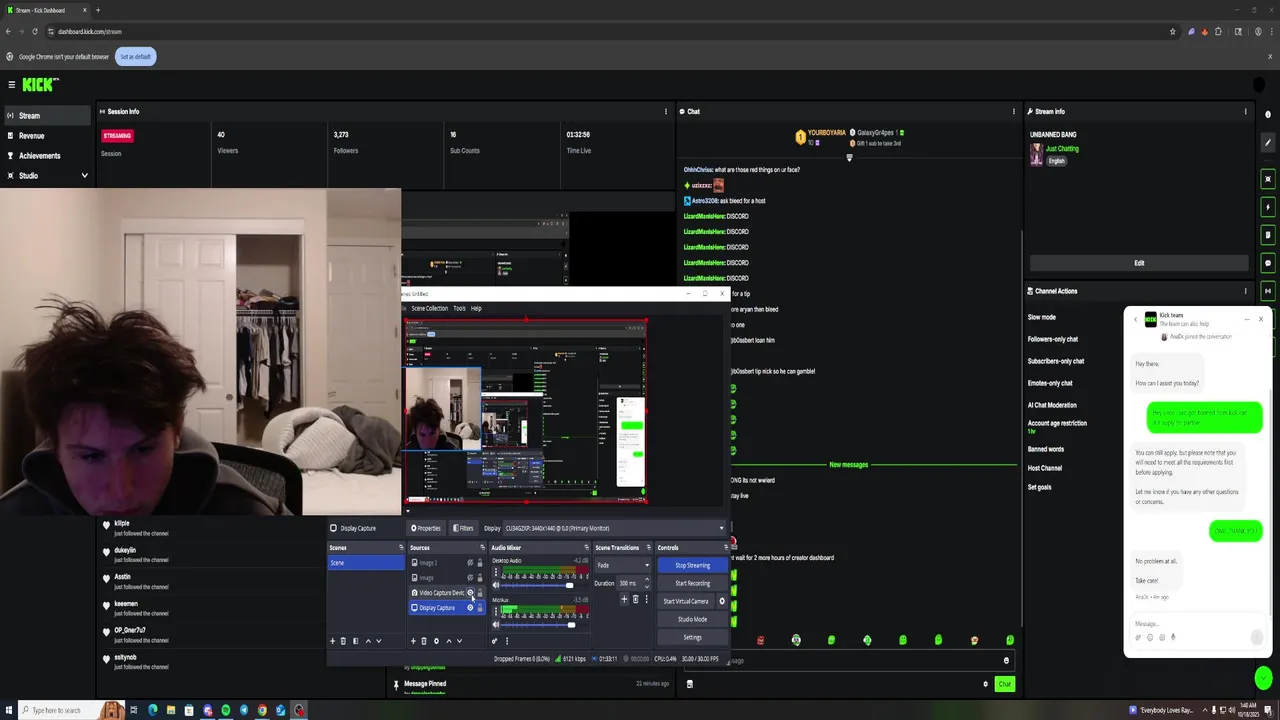This screenshot has height=720, width=1280.
Task: Toggle visibility of Image 2 source
Action: pos(470,563)
